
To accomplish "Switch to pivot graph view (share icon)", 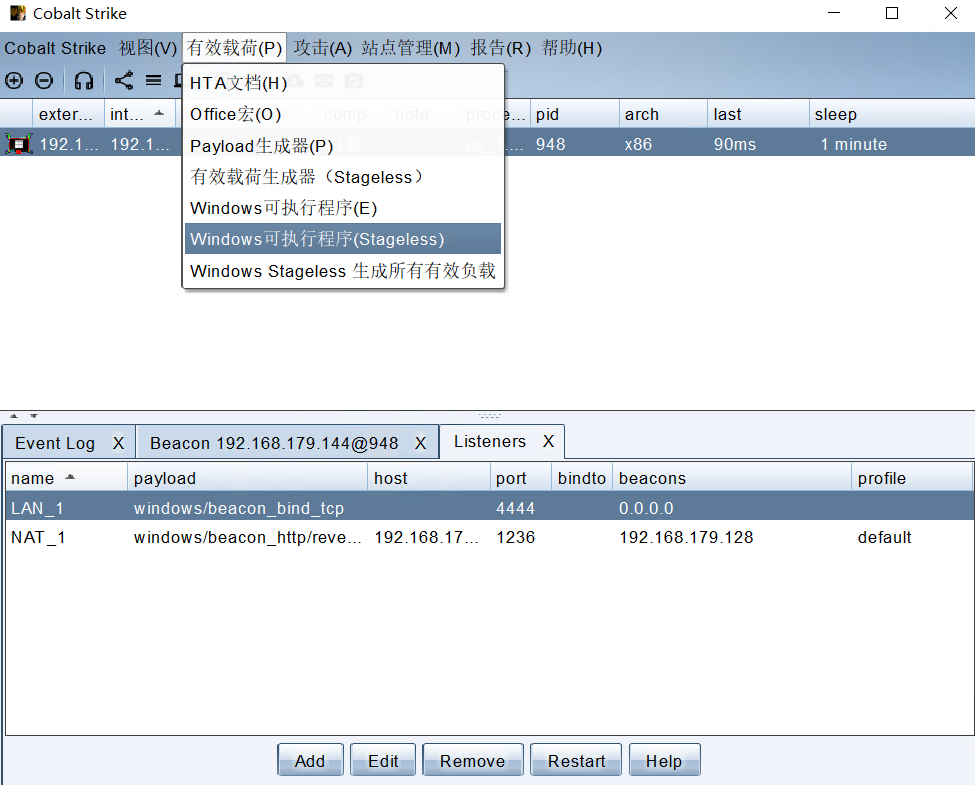I will [x=124, y=80].
